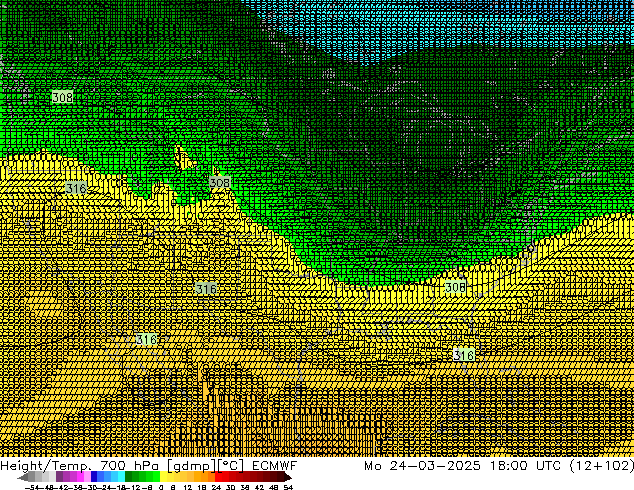Click the '12' legend scale value
The image size is (634, 490).
(x=188, y=487)
